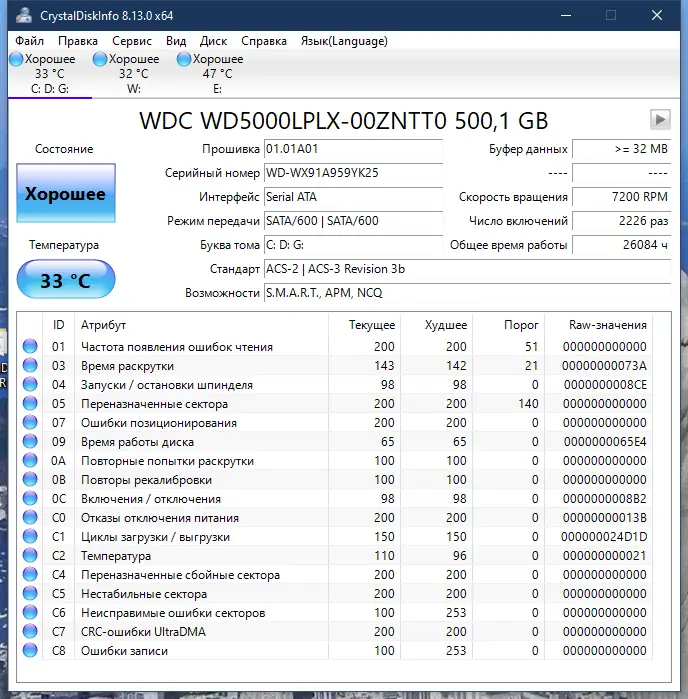Click the status icon for attribute C5
The height and width of the screenshot is (699, 688).
tap(30, 593)
